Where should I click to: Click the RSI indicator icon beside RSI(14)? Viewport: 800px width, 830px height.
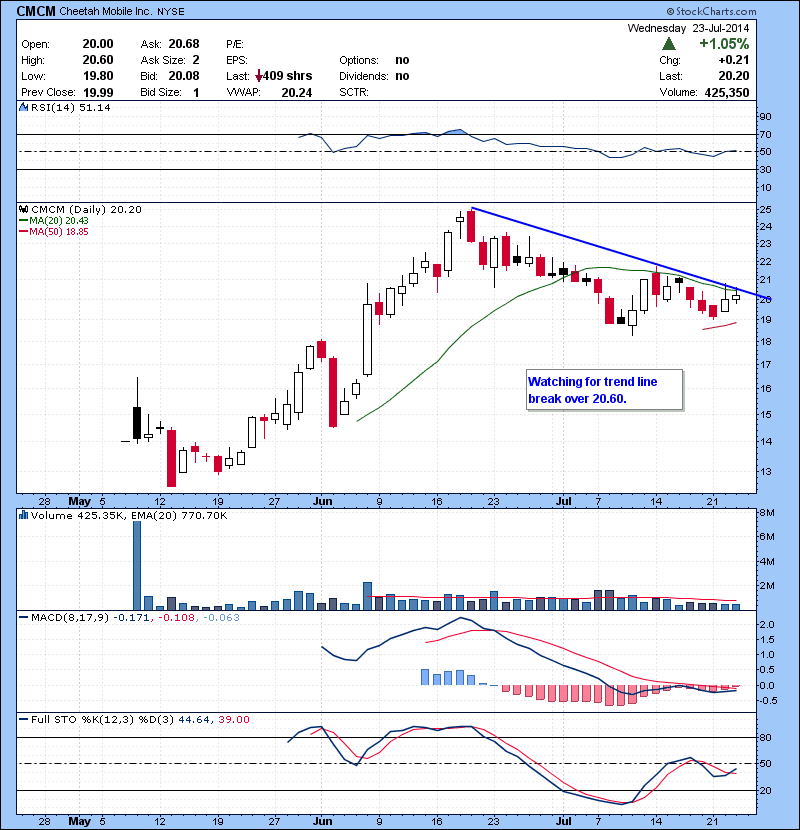coord(24,107)
